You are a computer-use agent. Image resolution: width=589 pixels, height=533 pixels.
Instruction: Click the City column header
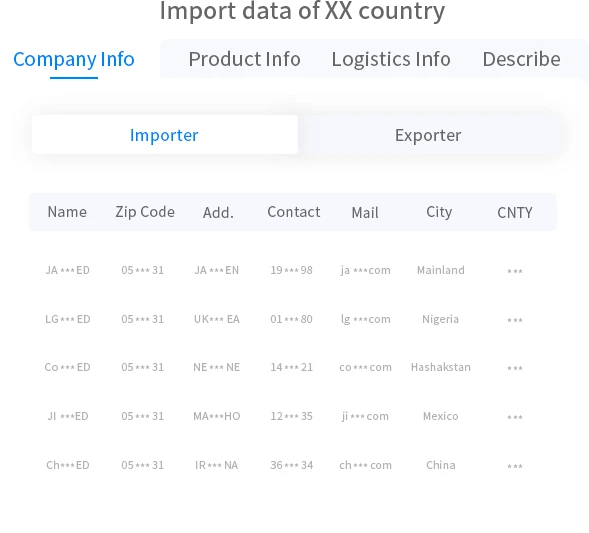(439, 212)
